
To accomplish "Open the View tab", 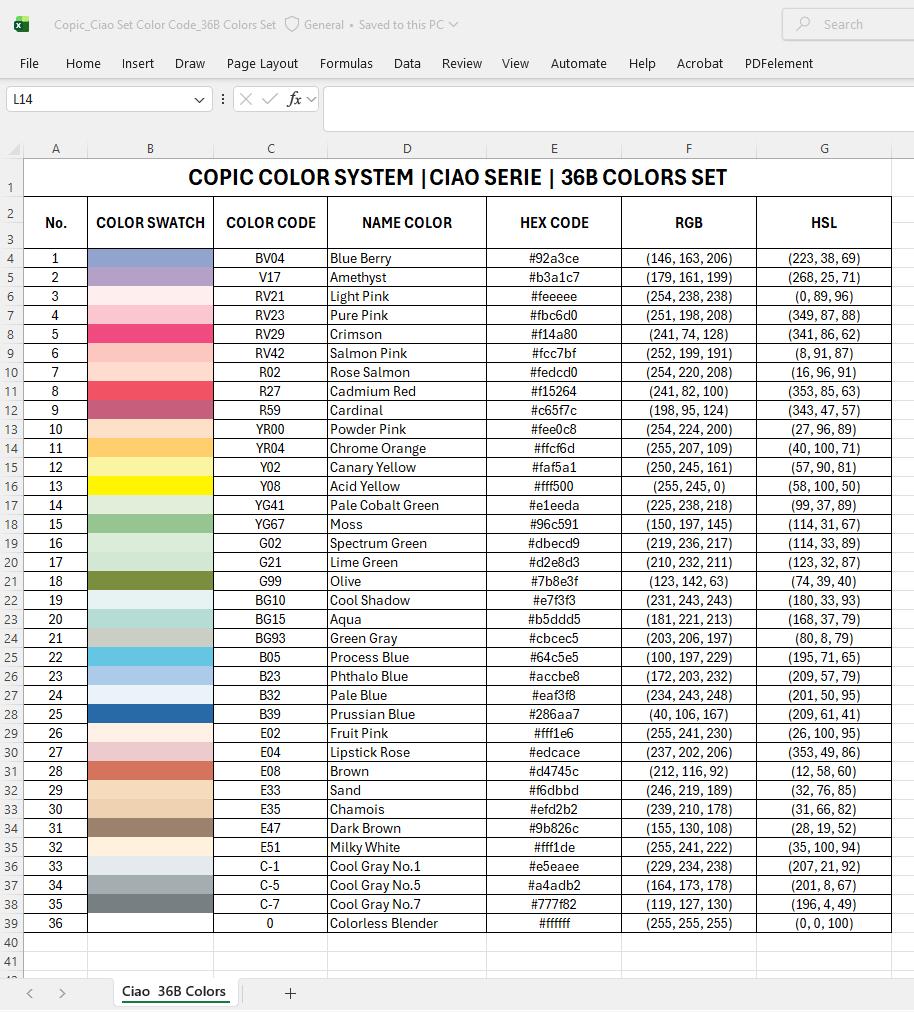I will click(x=515, y=63).
